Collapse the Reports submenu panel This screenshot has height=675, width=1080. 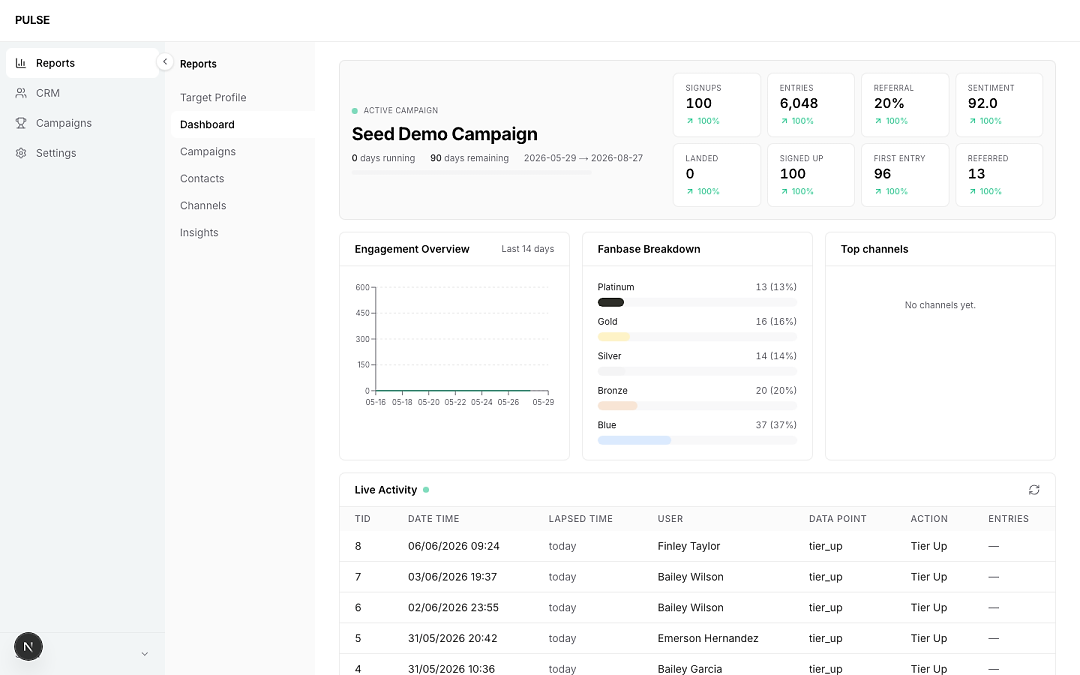(x=165, y=62)
